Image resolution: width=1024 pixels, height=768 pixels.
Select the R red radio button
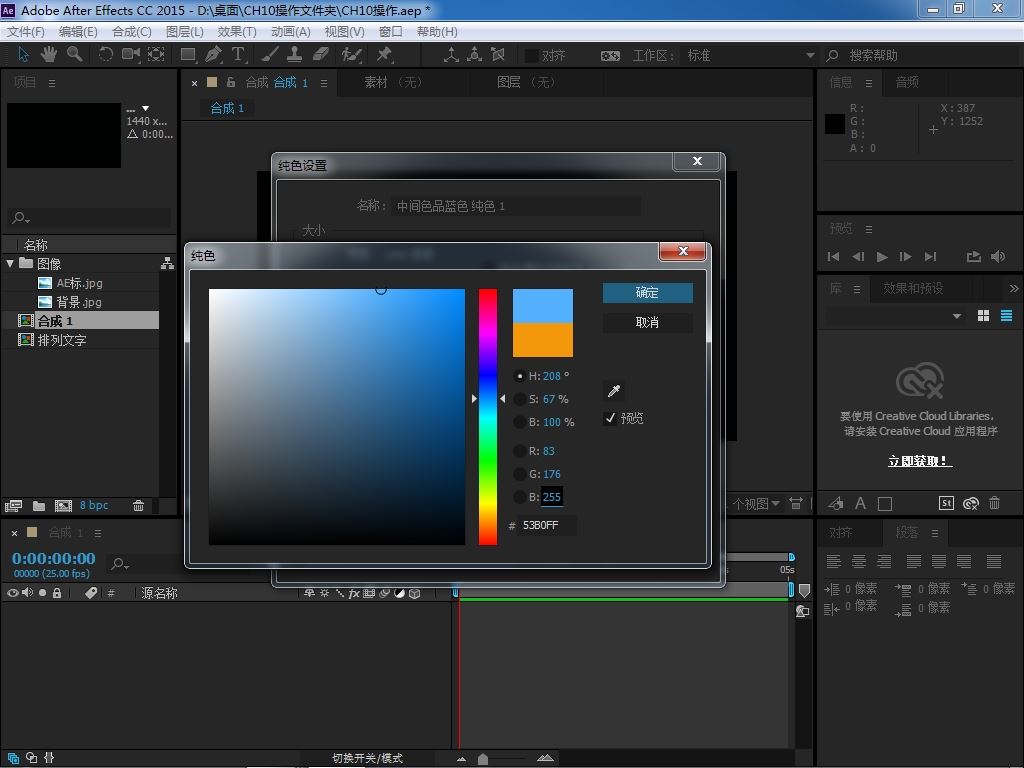519,451
